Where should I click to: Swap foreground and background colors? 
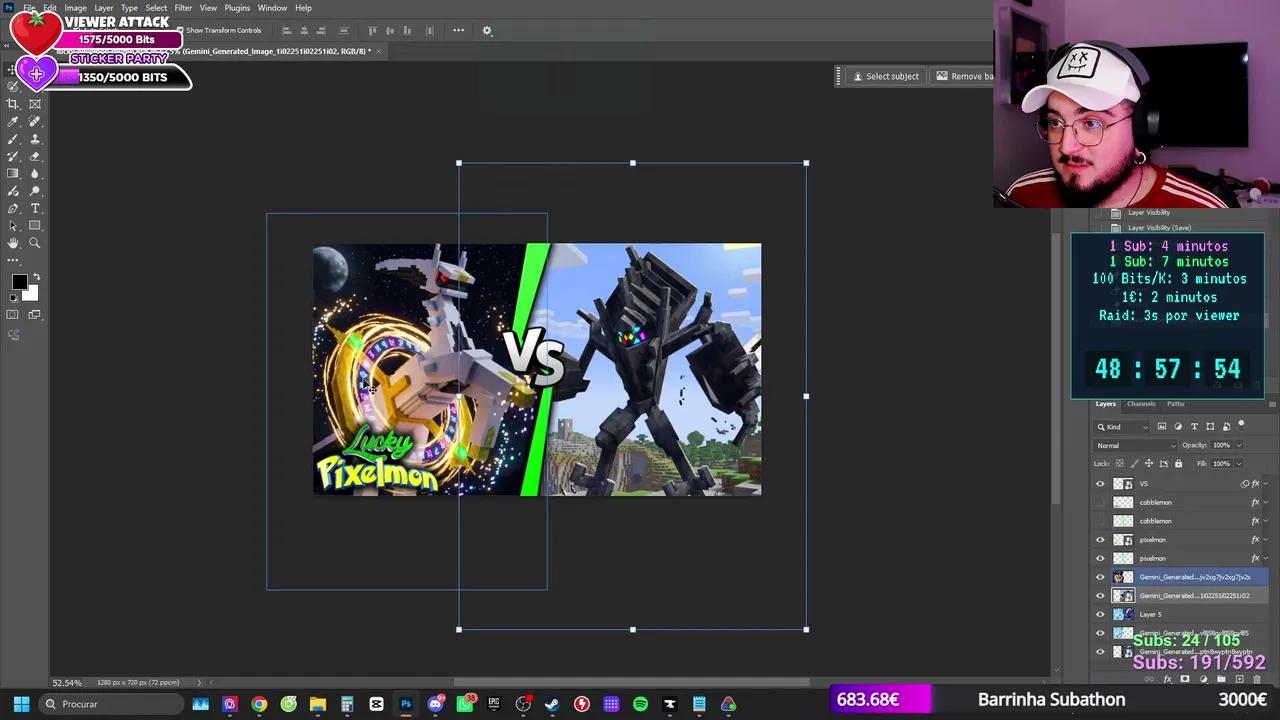[36, 277]
